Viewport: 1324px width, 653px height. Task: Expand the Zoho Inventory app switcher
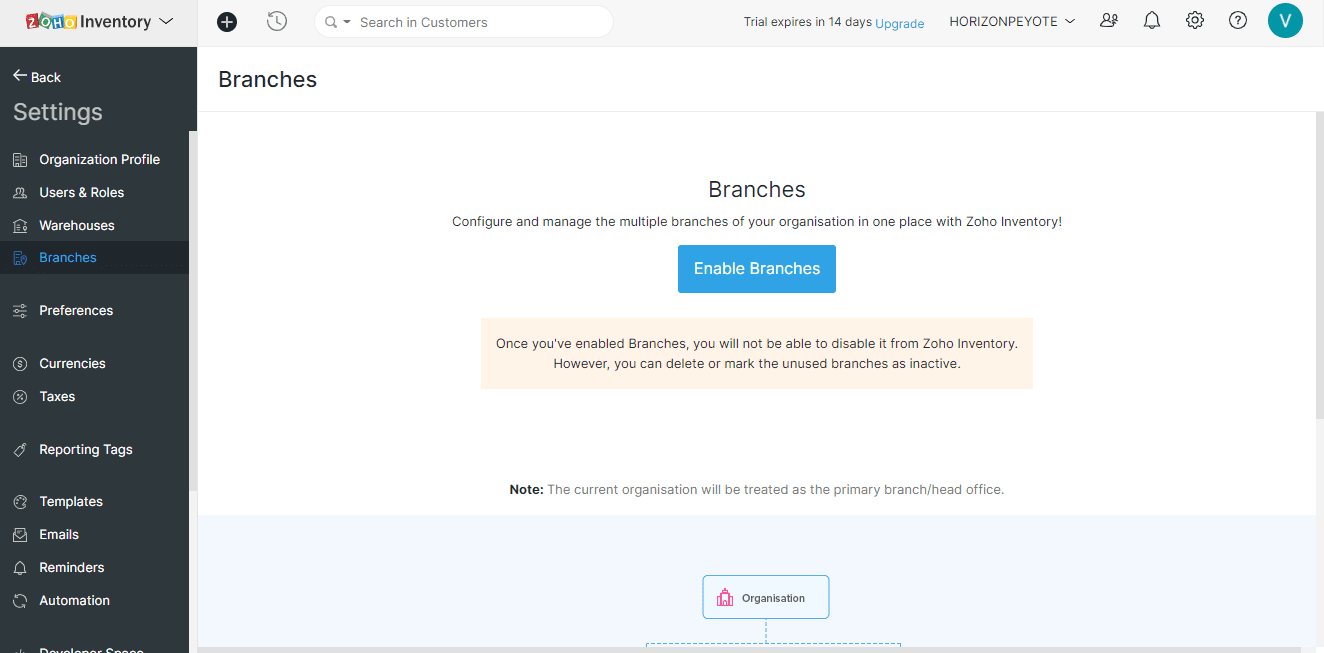coord(166,22)
